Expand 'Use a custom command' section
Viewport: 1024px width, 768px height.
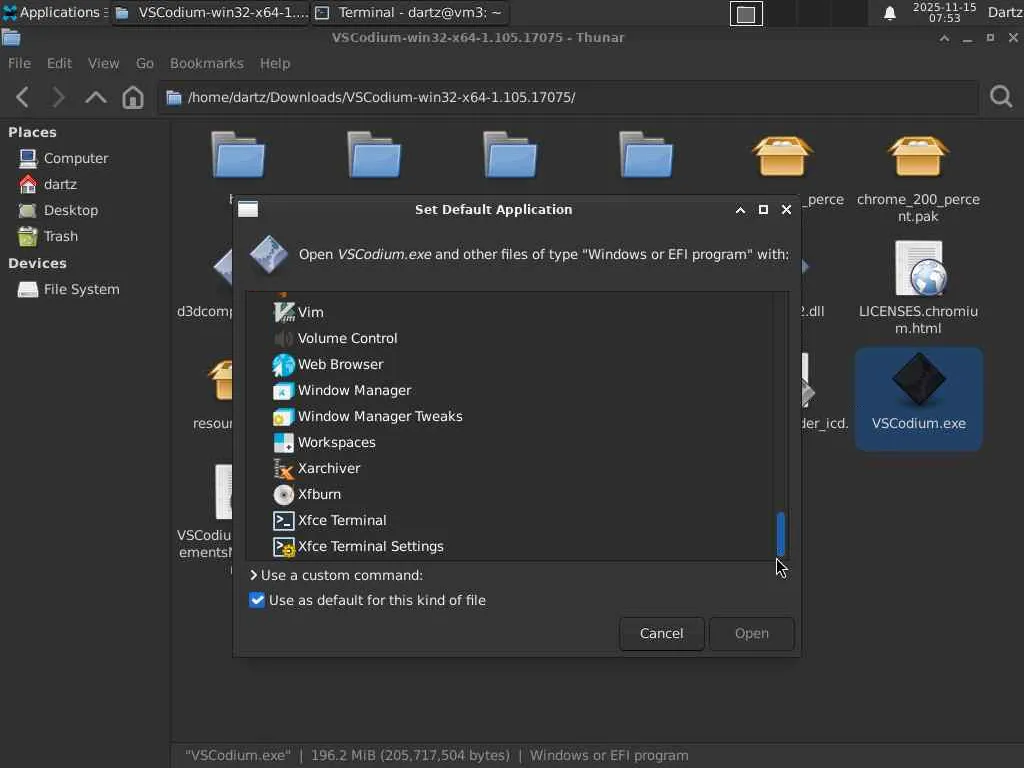253,575
